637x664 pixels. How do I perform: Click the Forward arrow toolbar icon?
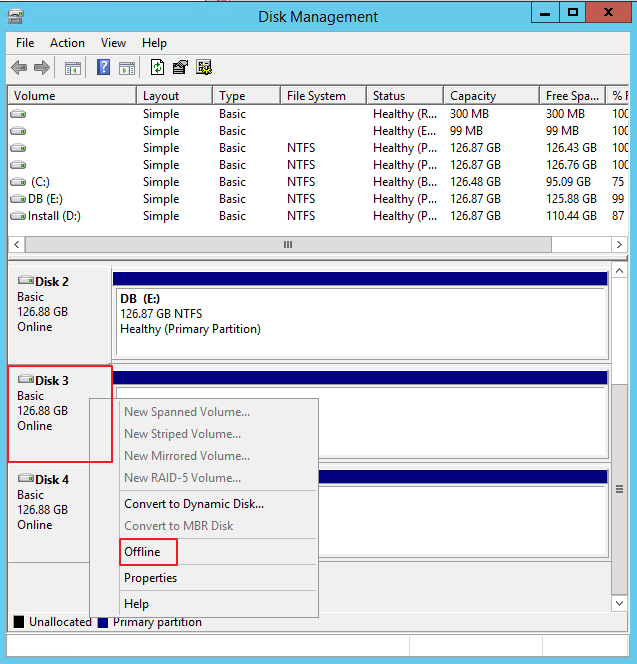42,67
